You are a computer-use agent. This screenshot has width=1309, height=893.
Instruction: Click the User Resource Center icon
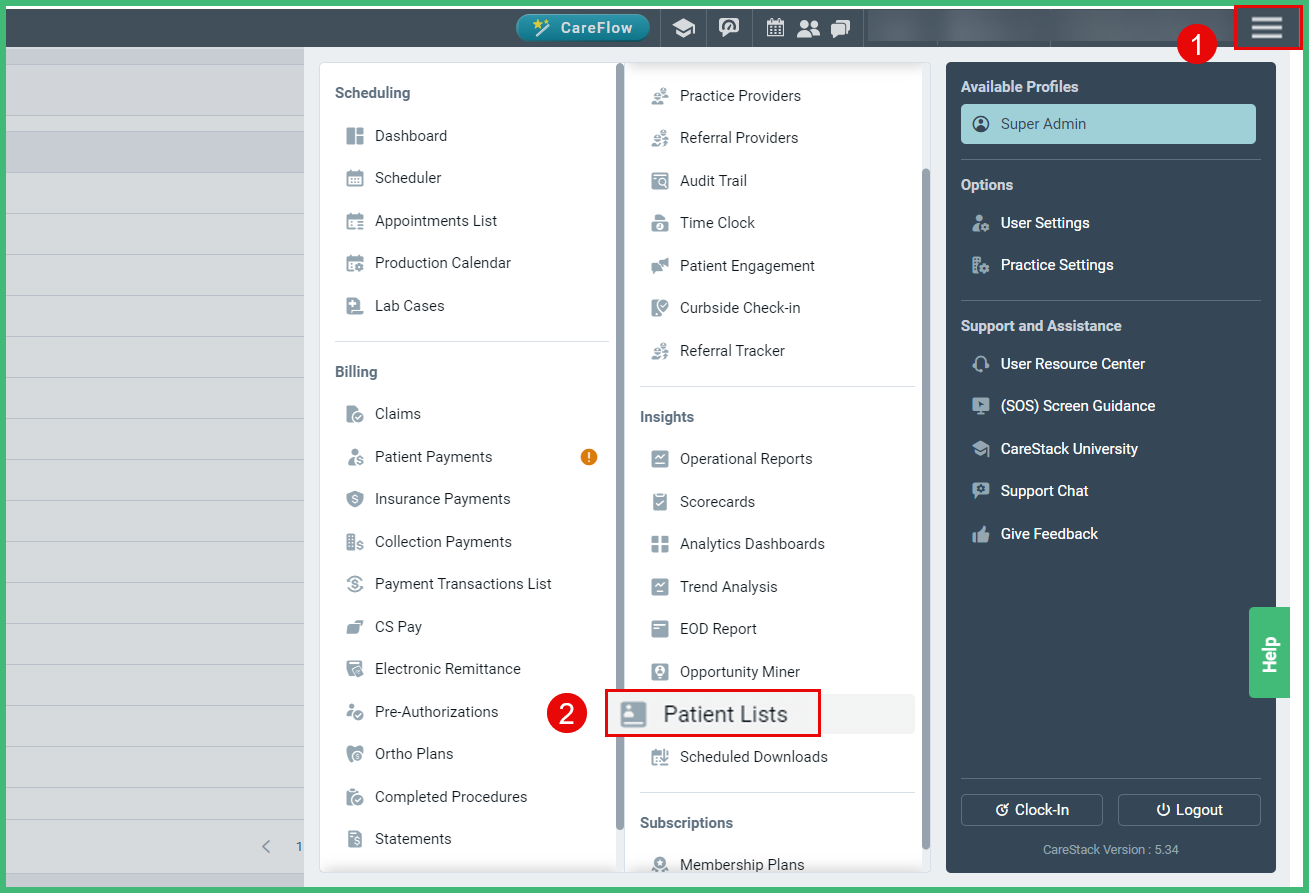(981, 364)
